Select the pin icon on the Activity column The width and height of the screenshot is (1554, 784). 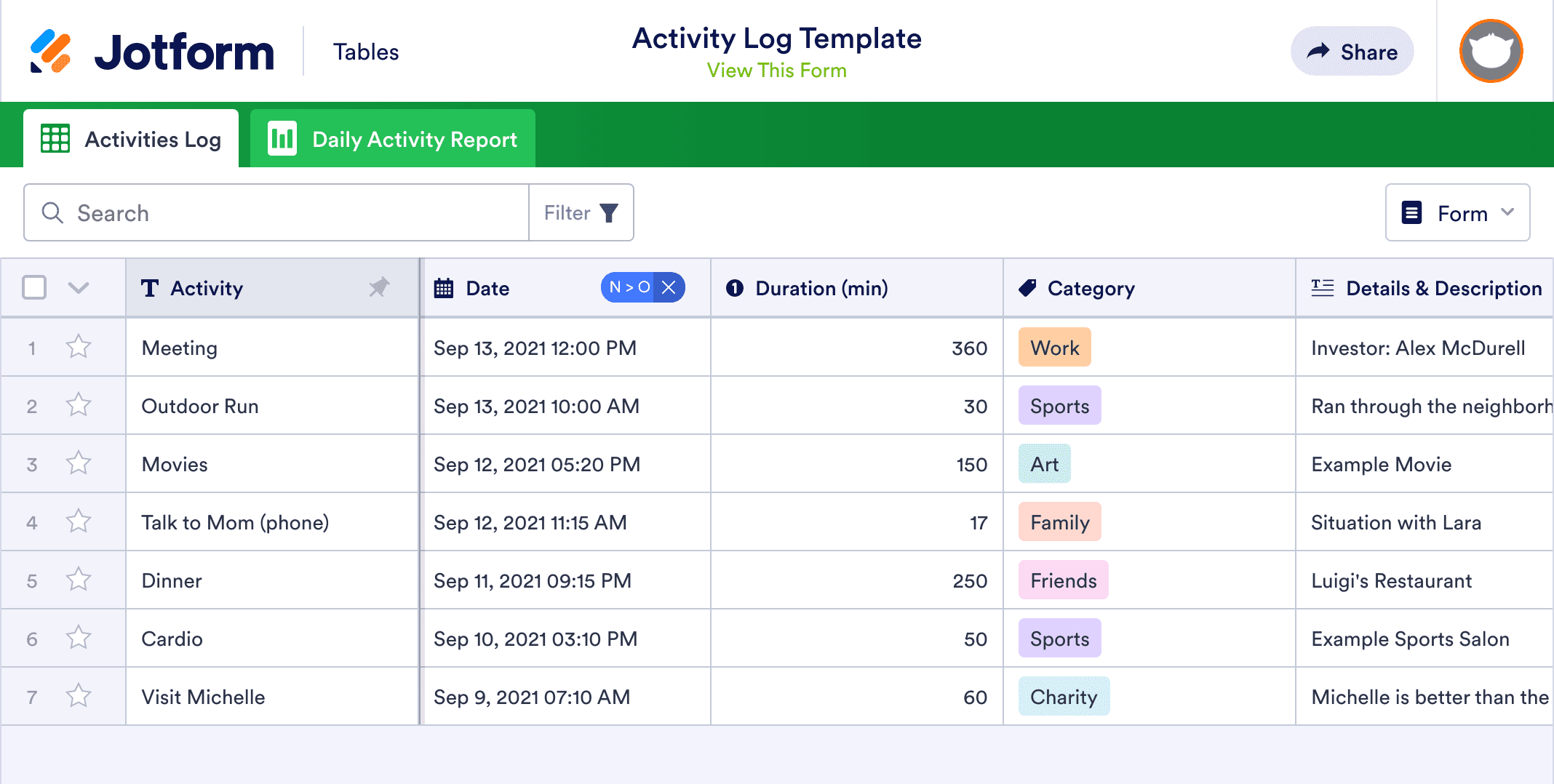tap(379, 288)
